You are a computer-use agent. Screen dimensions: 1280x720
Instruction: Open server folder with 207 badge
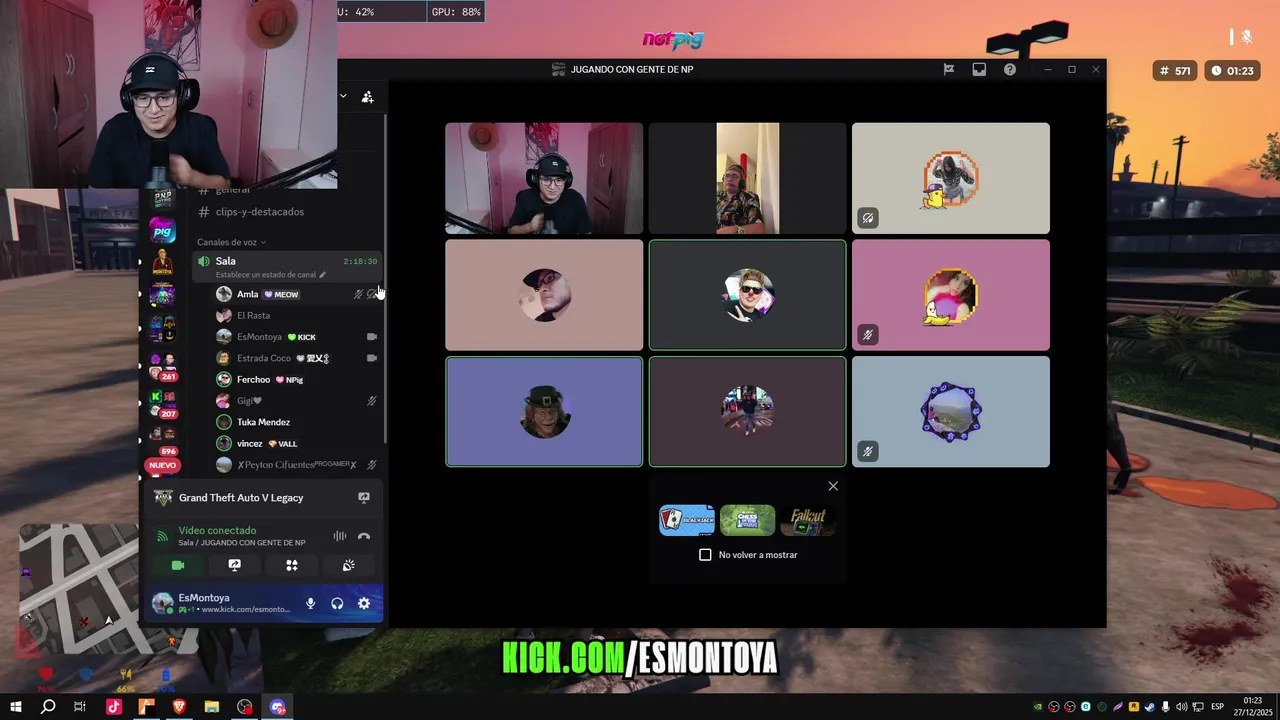pyautogui.click(x=162, y=404)
